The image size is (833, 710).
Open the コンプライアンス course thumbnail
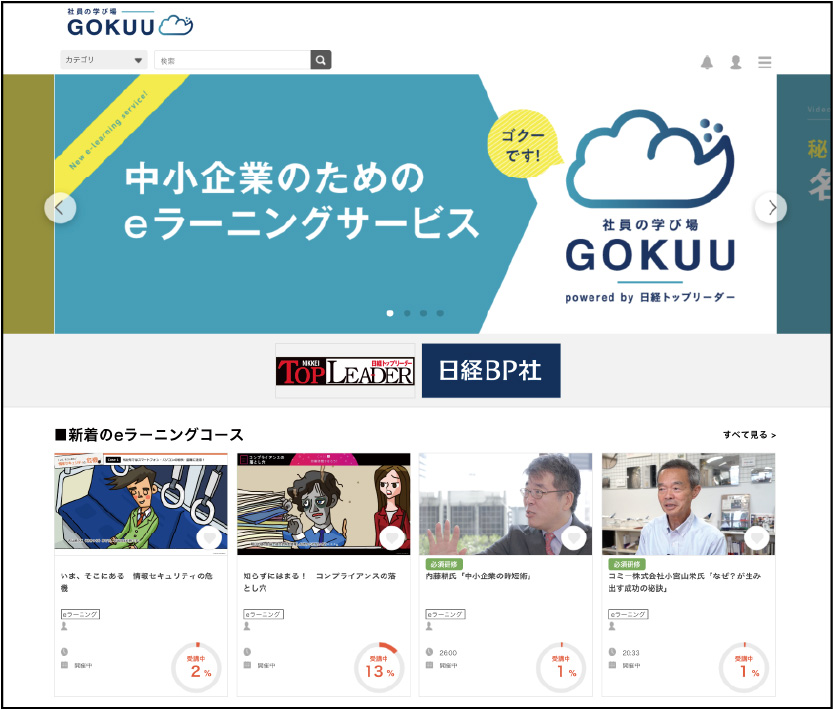point(324,504)
